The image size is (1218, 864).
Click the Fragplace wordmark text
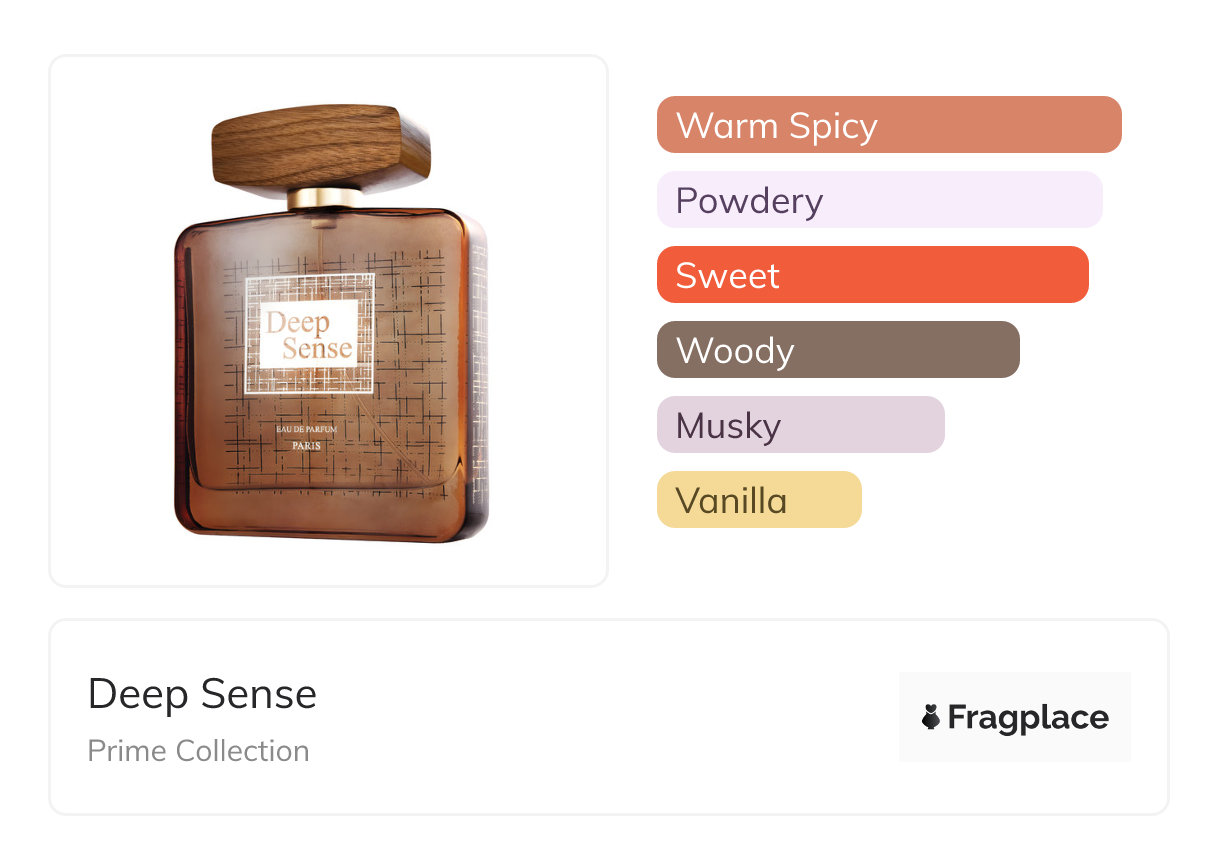click(x=1028, y=717)
